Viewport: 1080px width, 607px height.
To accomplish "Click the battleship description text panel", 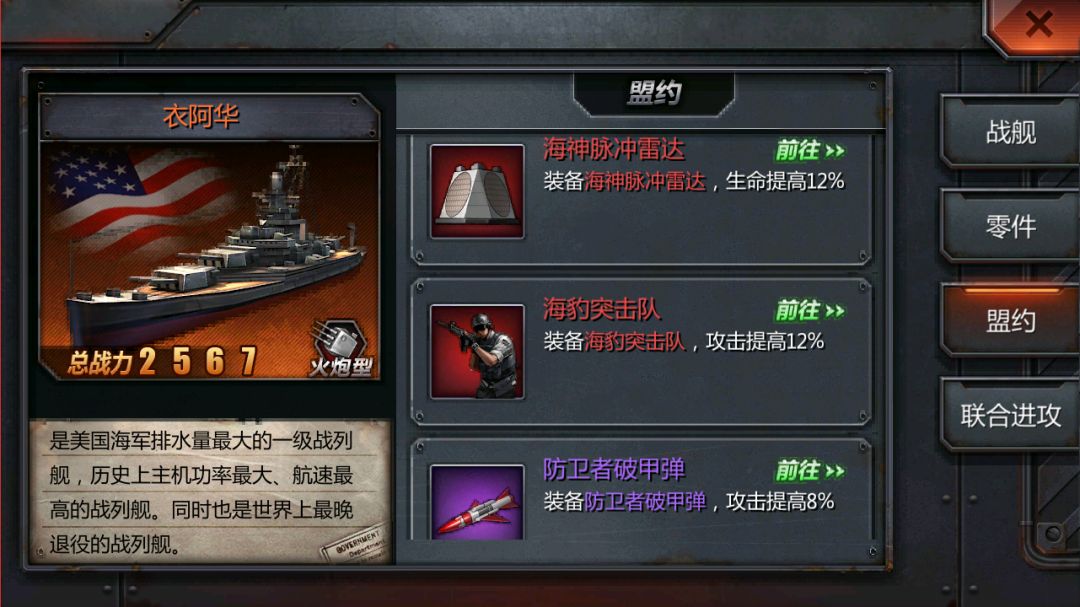I will point(209,492).
